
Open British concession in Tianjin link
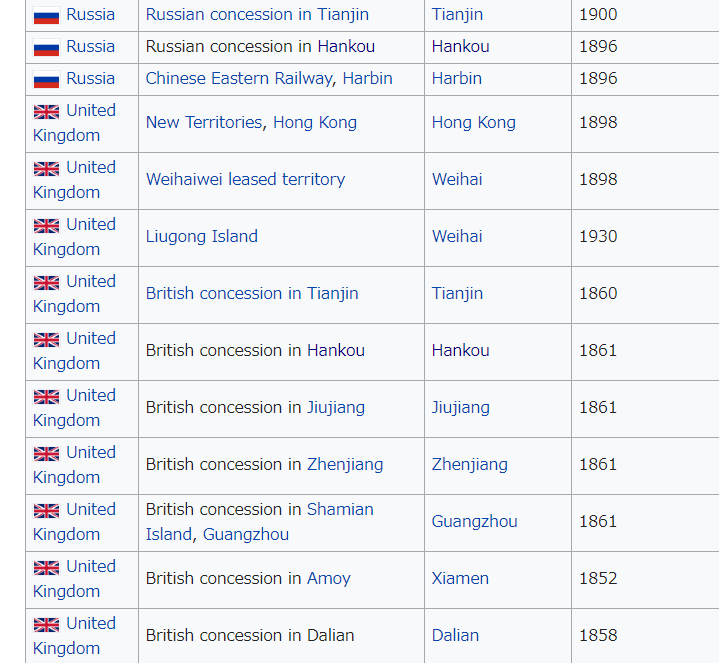coord(252,293)
